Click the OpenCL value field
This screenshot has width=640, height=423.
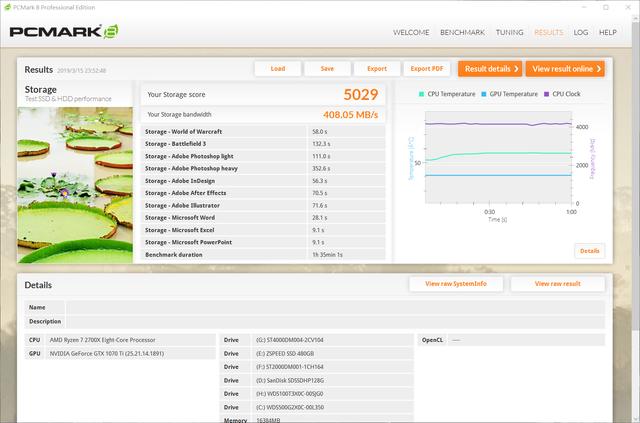pyautogui.click(x=526, y=340)
